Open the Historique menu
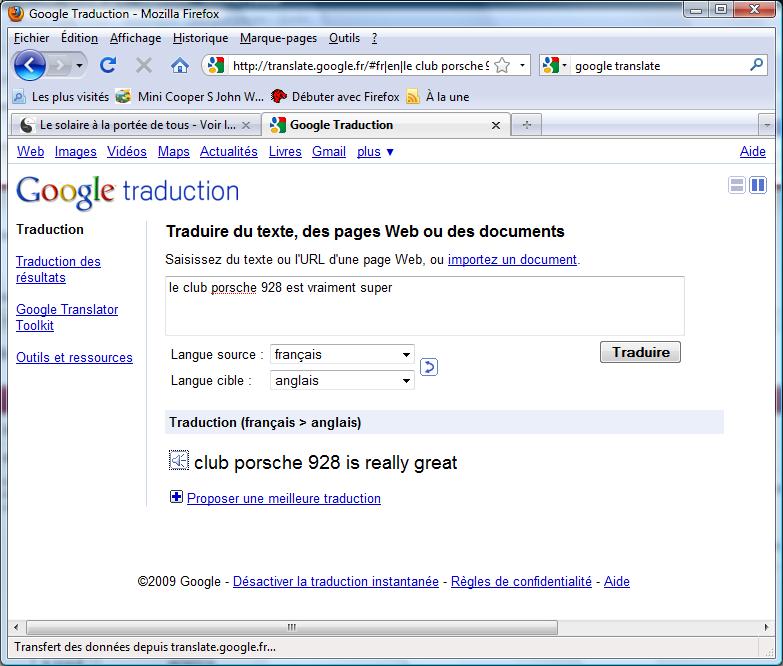783x666 pixels. (200, 38)
